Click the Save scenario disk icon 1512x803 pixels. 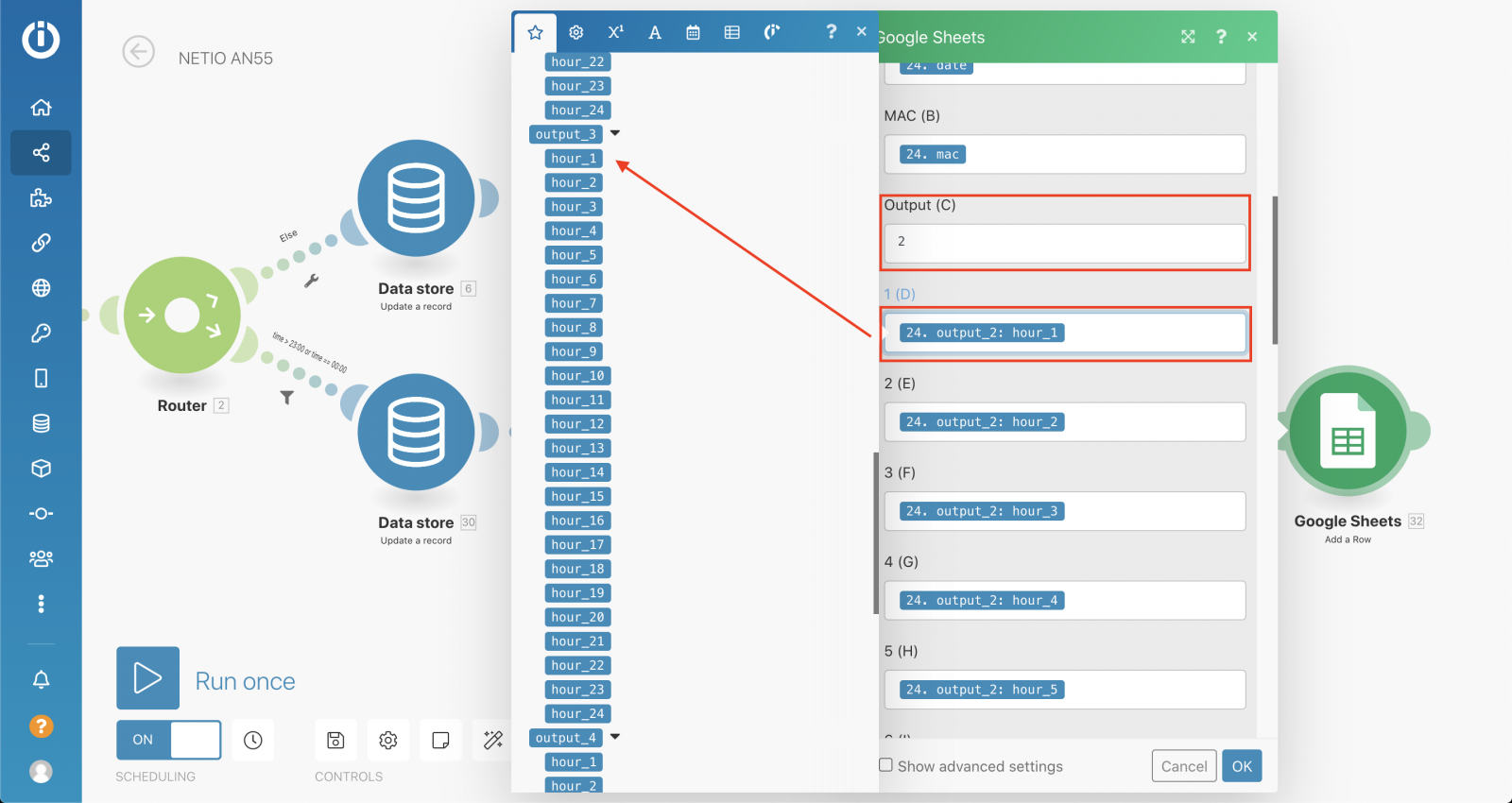335,741
